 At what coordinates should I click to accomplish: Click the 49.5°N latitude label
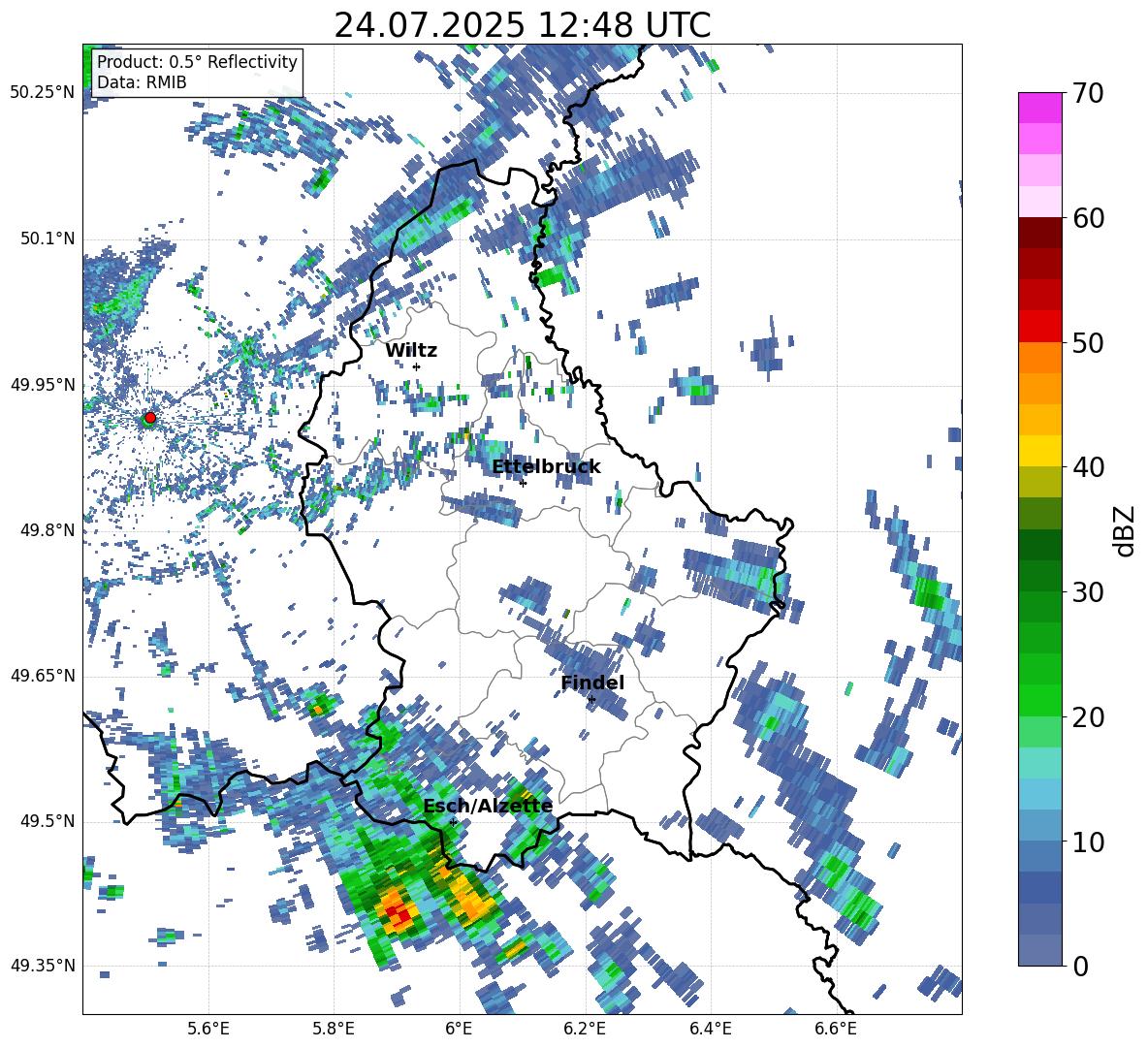(x=47, y=820)
